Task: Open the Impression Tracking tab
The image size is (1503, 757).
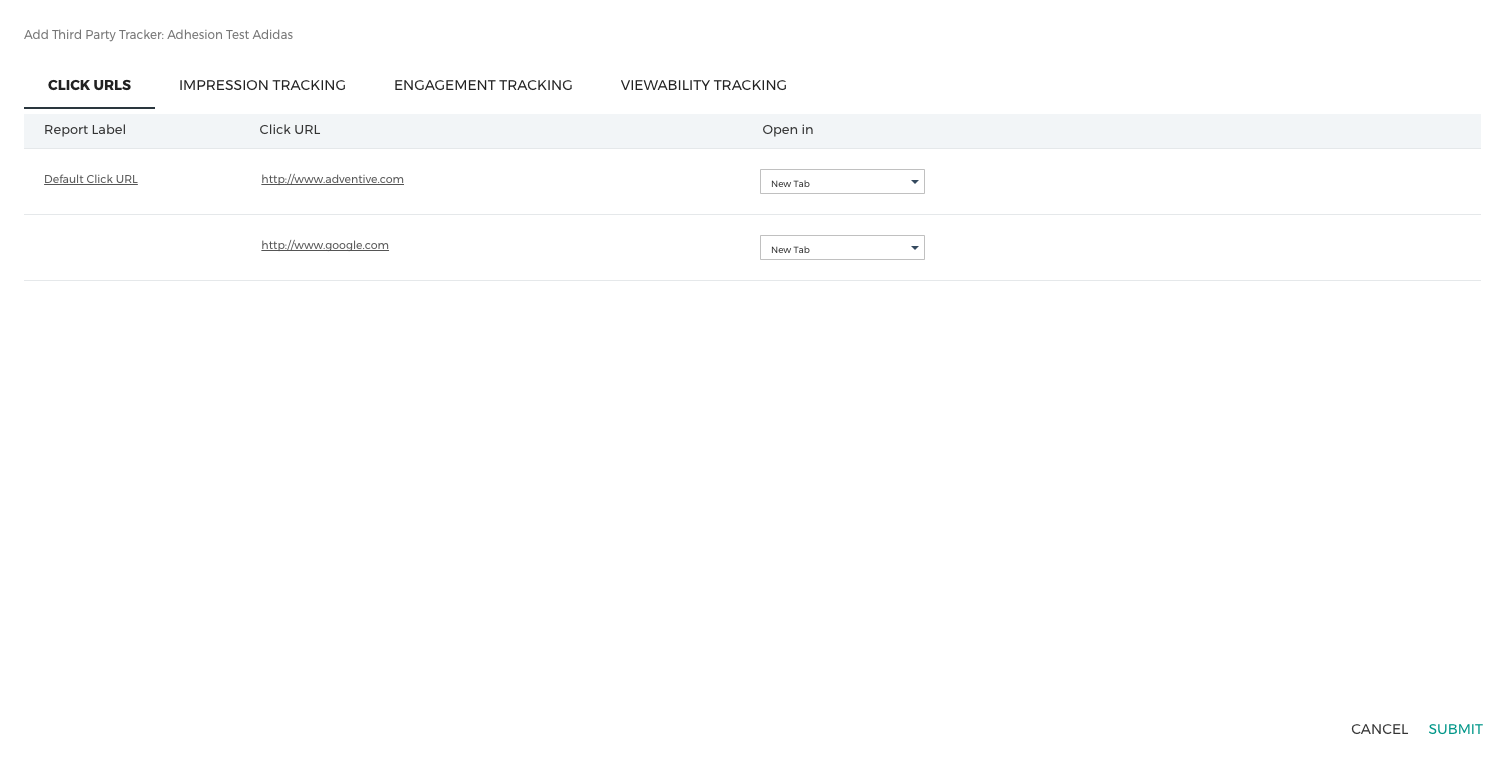Action: pyautogui.click(x=262, y=85)
